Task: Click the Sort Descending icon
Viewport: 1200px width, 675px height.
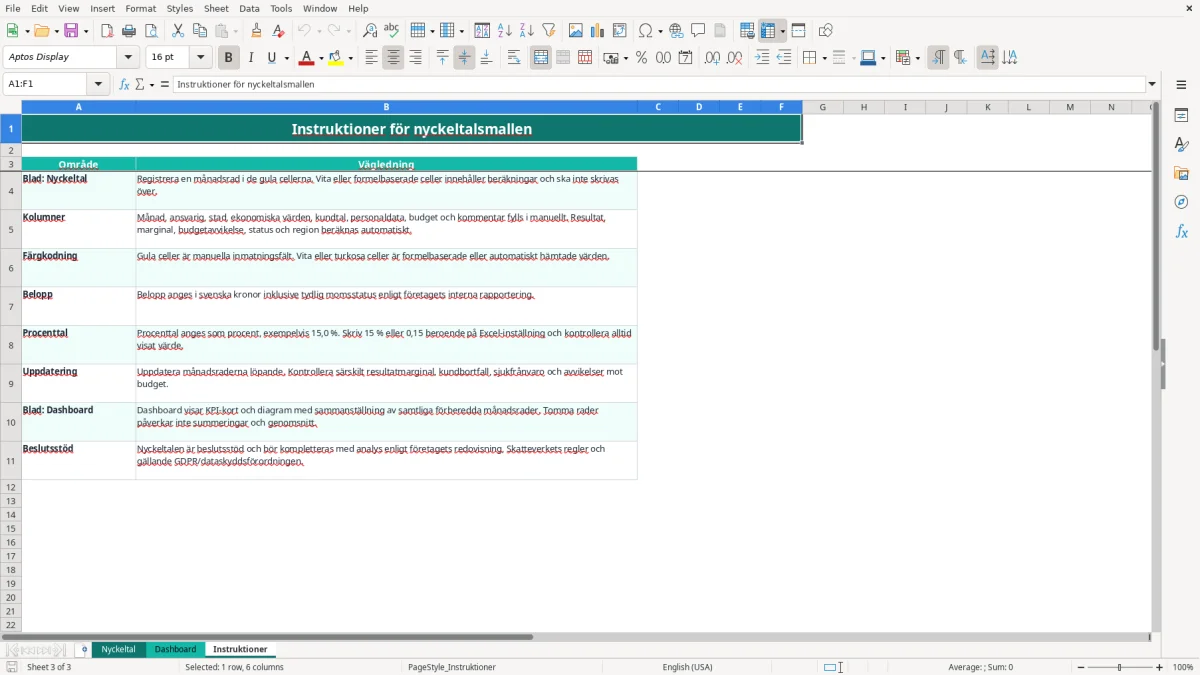Action: pos(527,31)
